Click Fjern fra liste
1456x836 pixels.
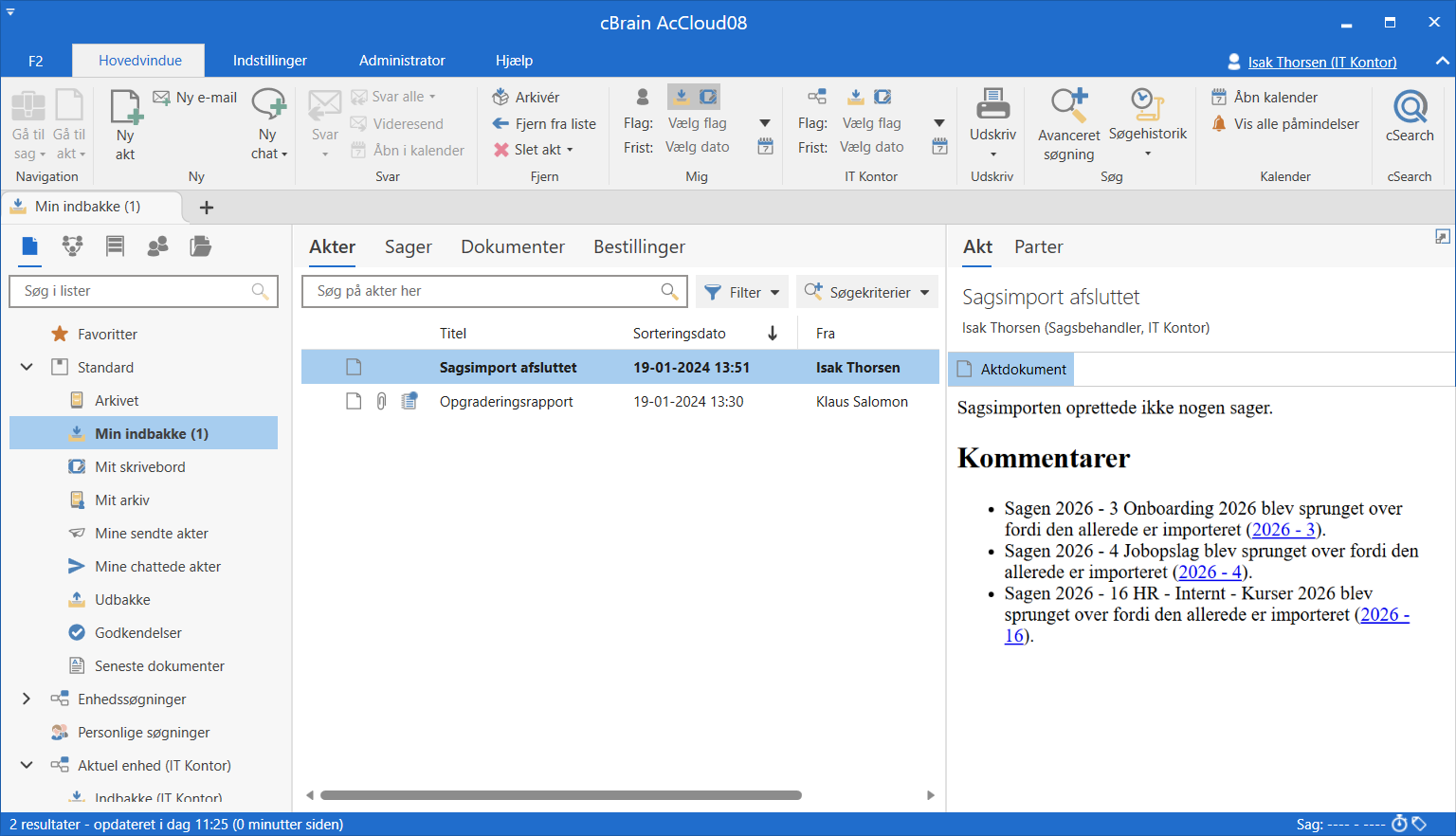click(x=544, y=123)
